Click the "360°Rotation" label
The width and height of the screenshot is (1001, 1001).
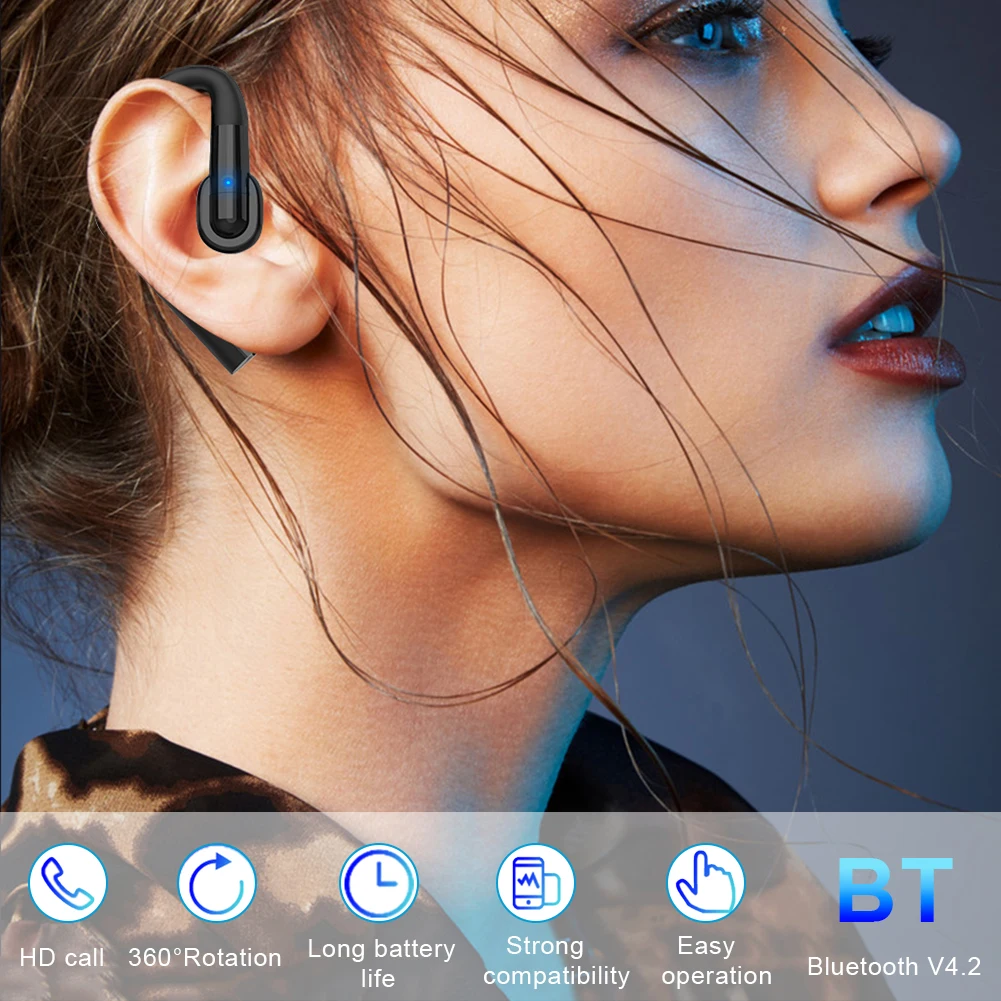[x=205, y=958]
